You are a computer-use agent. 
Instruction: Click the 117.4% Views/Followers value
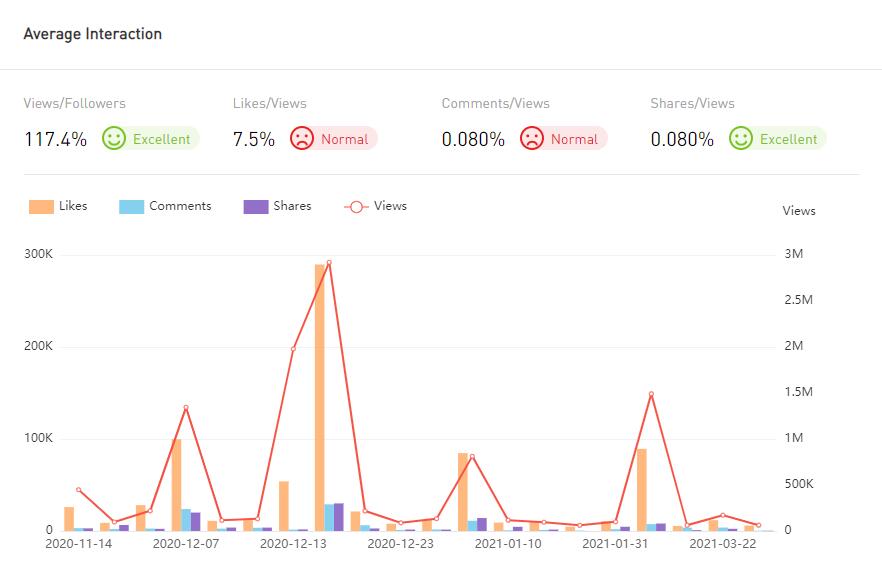(x=55, y=139)
